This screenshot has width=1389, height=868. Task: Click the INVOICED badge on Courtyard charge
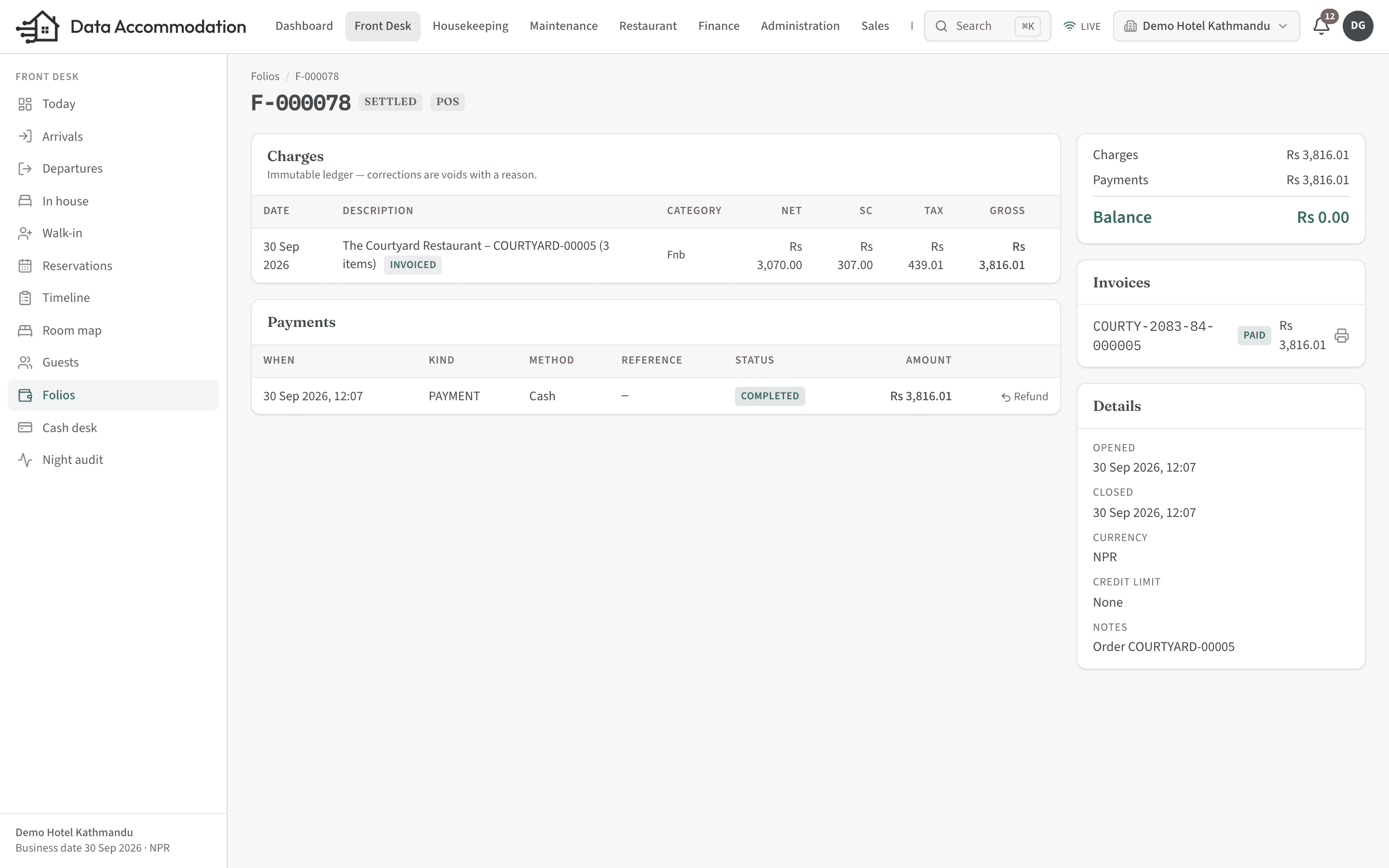coord(413,265)
